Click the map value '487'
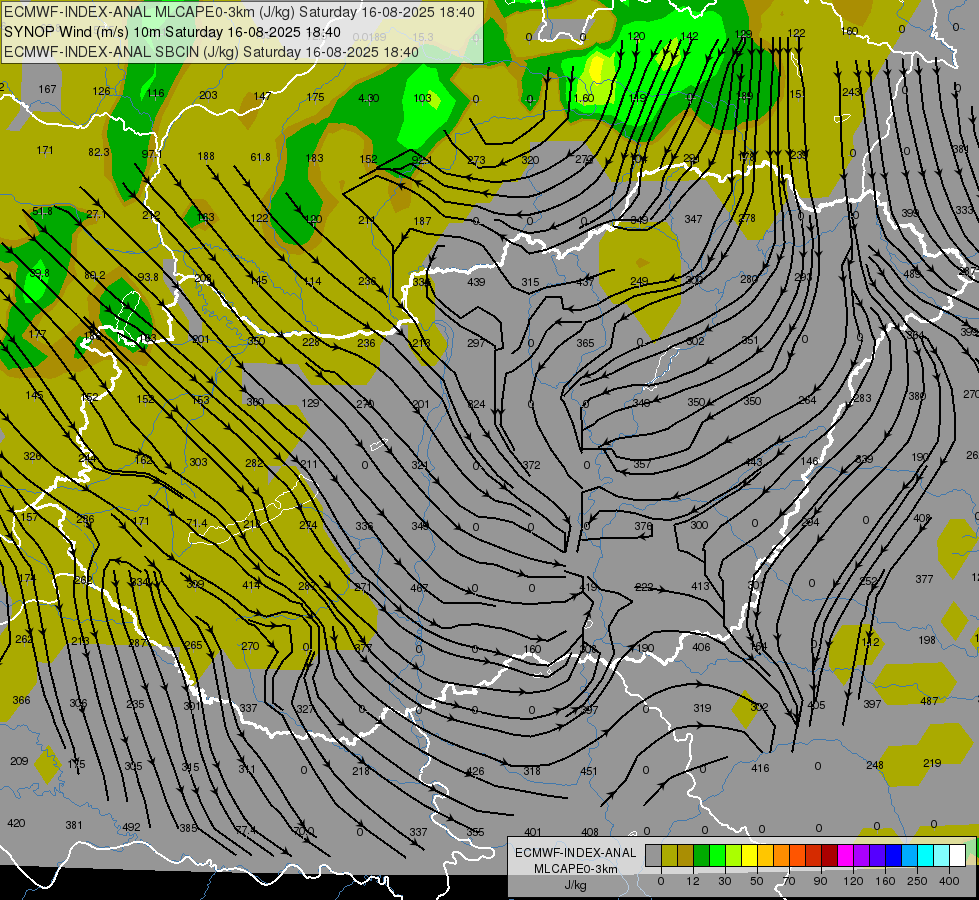The image size is (979, 900). point(929,701)
